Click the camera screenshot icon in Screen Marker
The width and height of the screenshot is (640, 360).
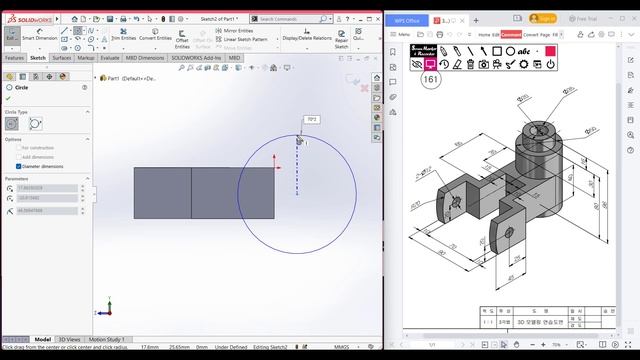[484, 64]
